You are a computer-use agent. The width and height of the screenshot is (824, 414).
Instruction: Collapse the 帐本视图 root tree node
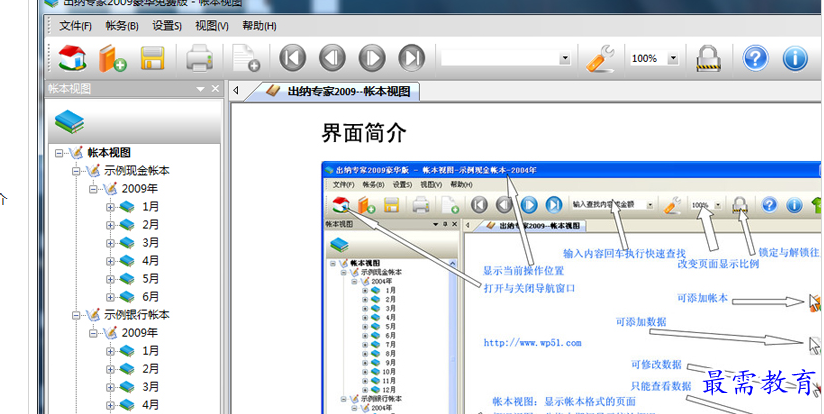pos(59,153)
